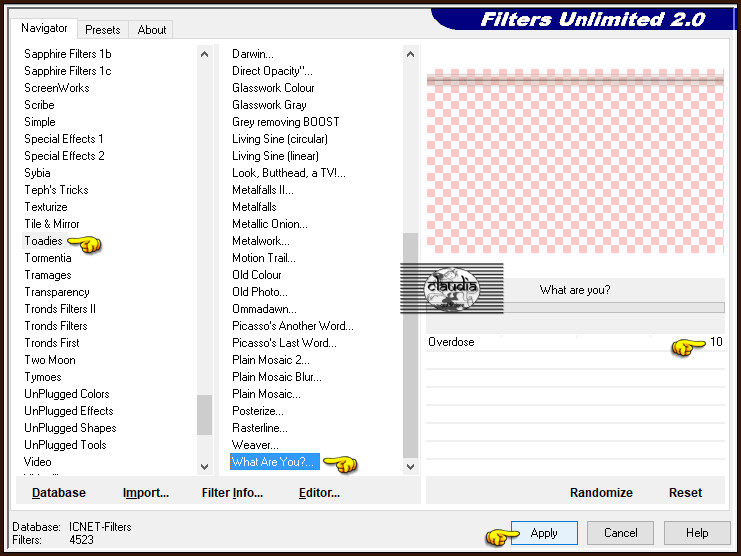741x556 pixels.
Task: Open Filter Info...
Action: (232, 493)
